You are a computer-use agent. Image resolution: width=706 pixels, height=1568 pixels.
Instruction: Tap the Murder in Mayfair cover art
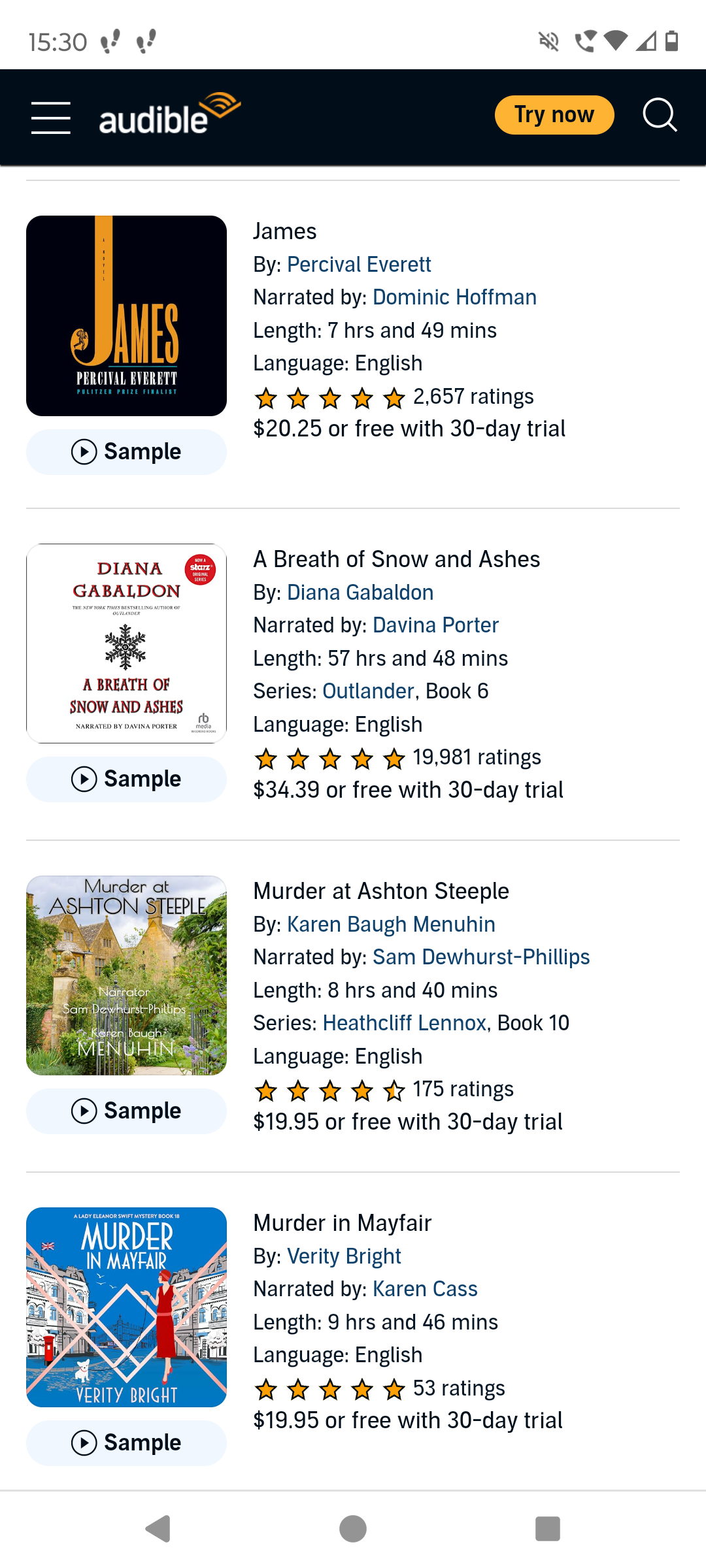tap(126, 1307)
